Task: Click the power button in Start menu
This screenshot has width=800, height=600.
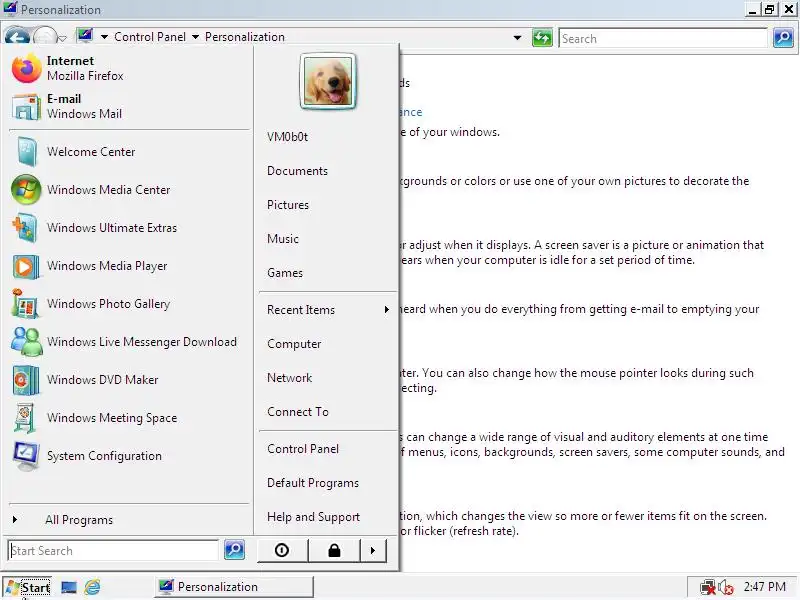Action: pos(282,550)
